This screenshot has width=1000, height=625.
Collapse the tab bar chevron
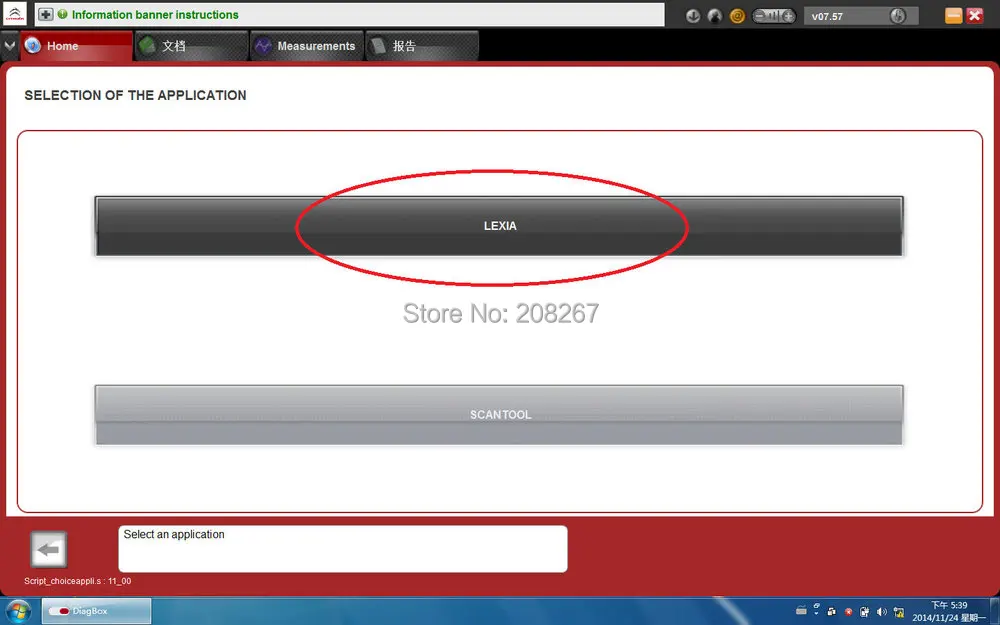tap(10, 46)
